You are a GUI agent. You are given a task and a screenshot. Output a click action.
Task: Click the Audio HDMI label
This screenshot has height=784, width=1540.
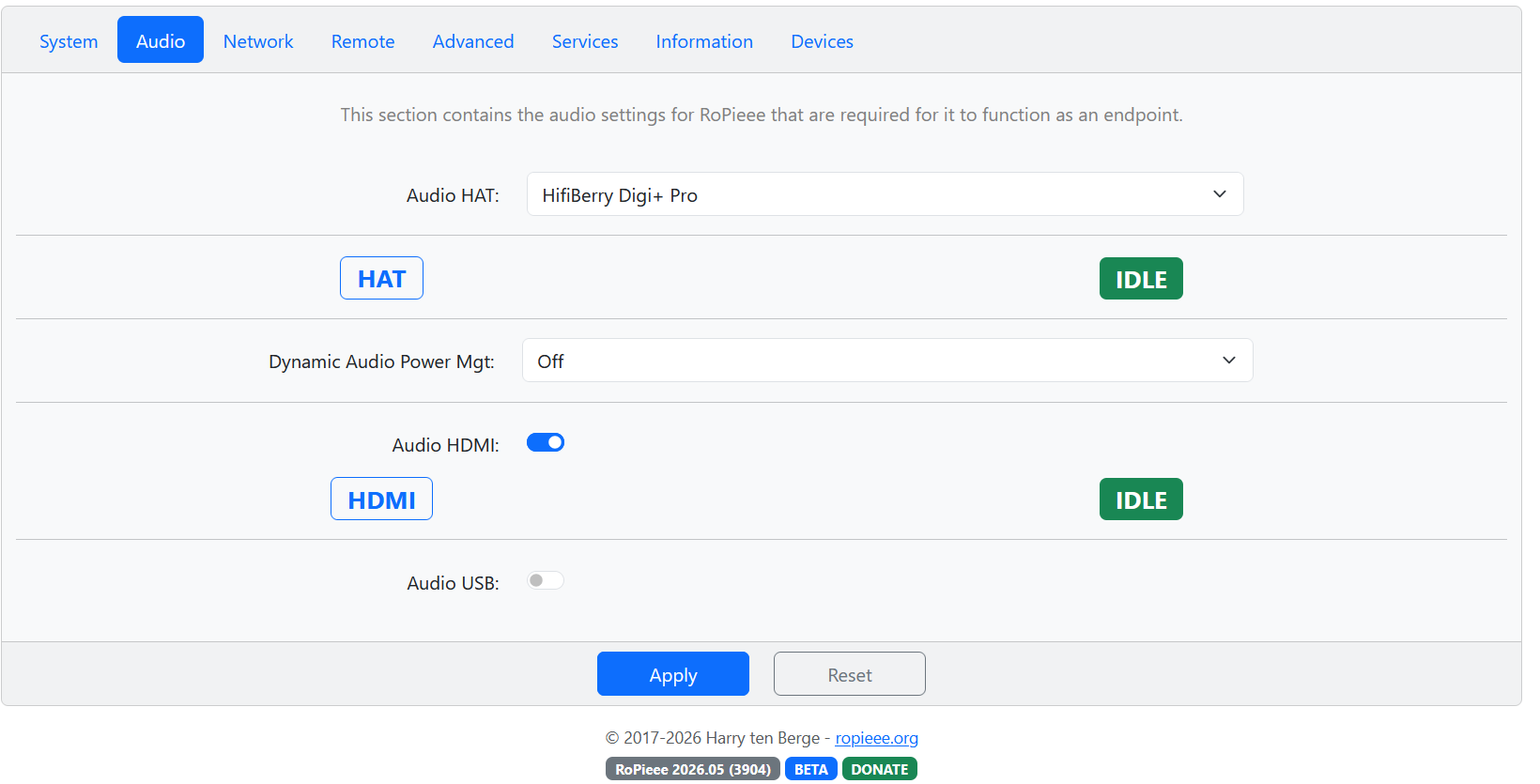coord(445,445)
